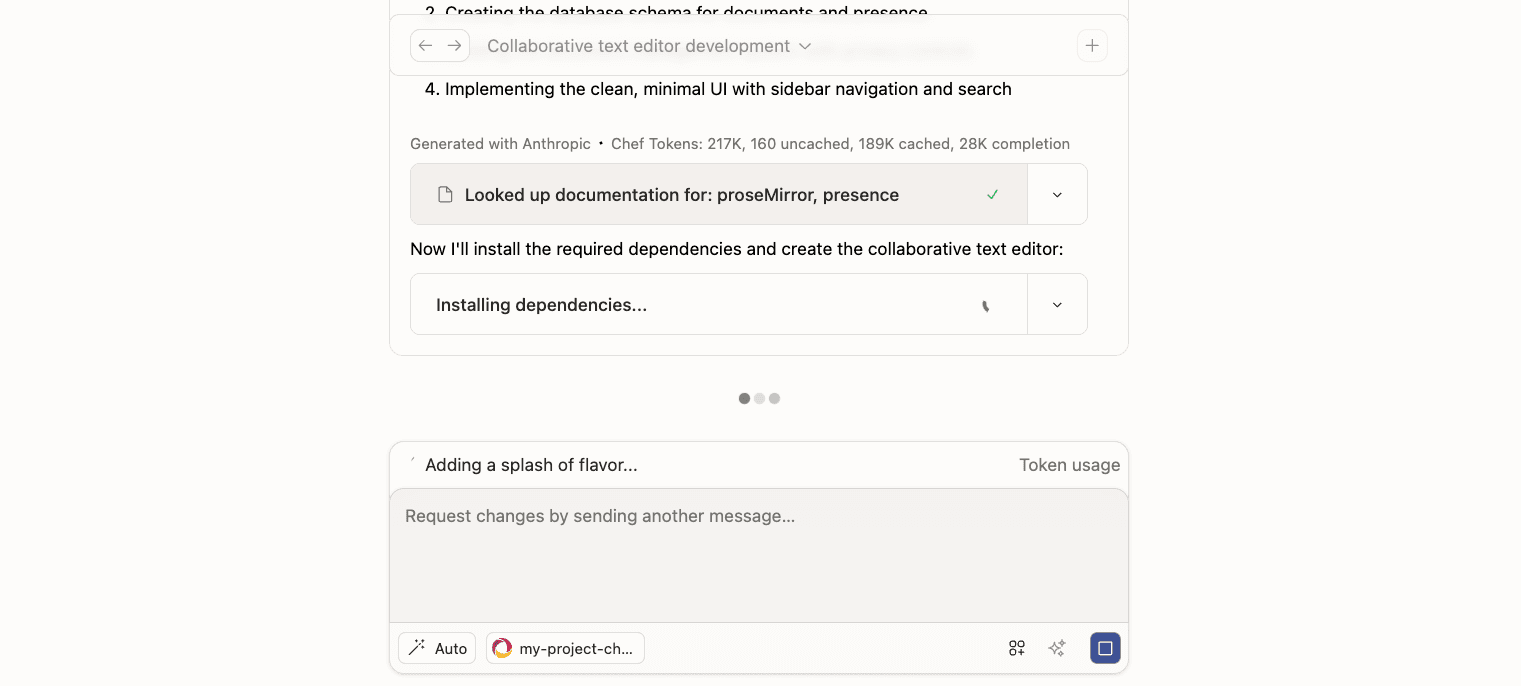This screenshot has width=1521, height=686.
Task: Click the back arrow in chat header
Action: pos(426,46)
